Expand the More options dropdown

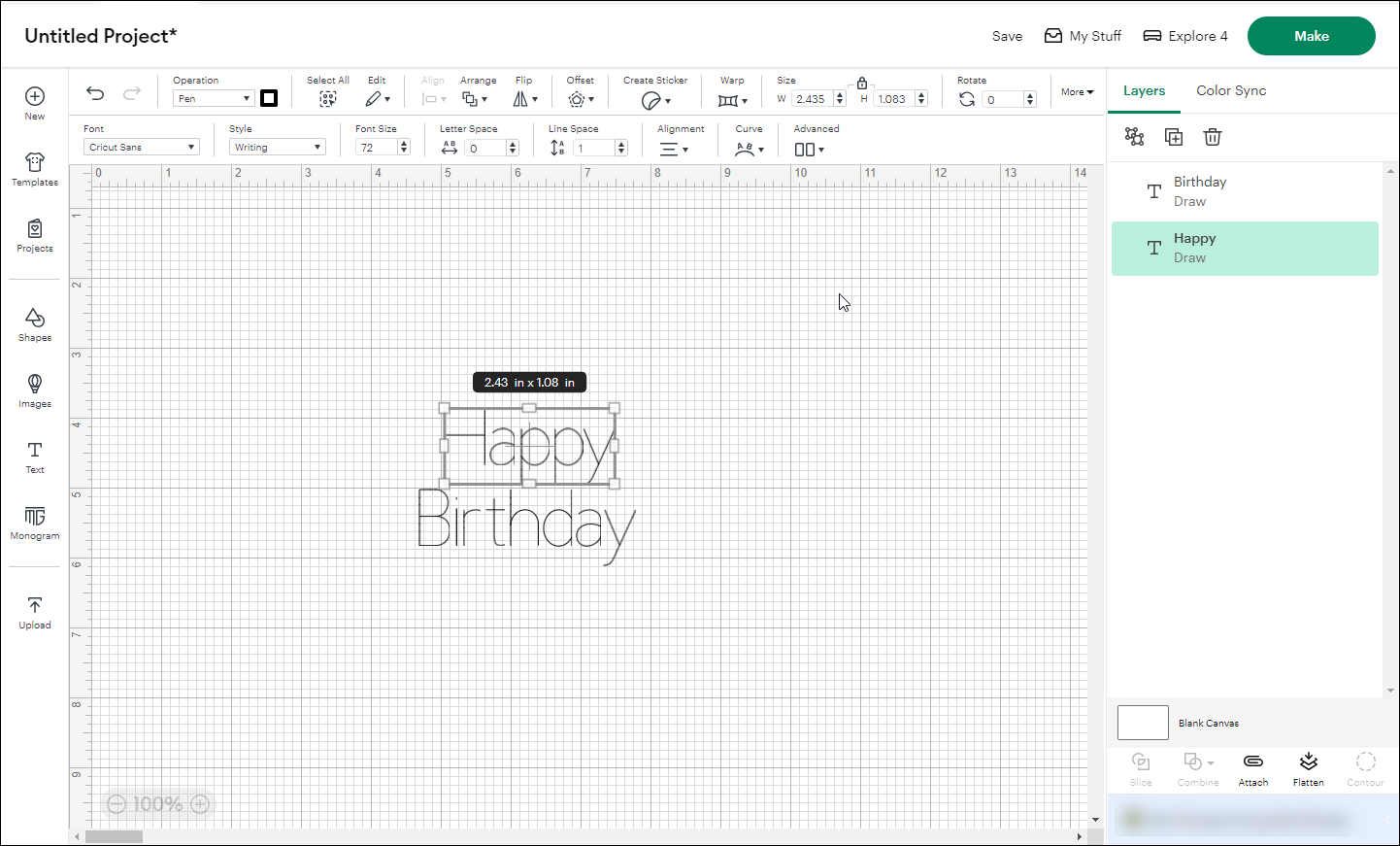pyautogui.click(x=1077, y=91)
